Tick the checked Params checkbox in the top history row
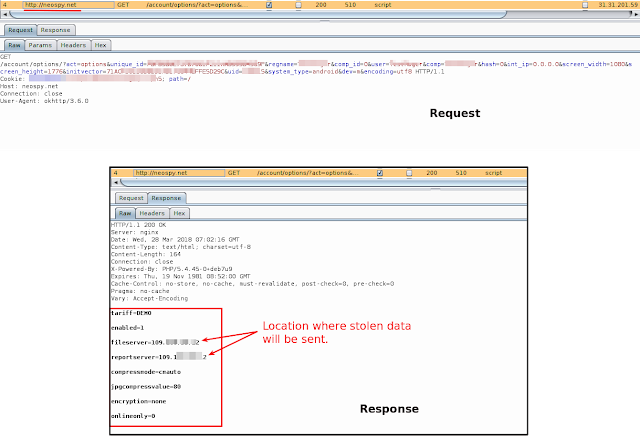 (x=270, y=5)
